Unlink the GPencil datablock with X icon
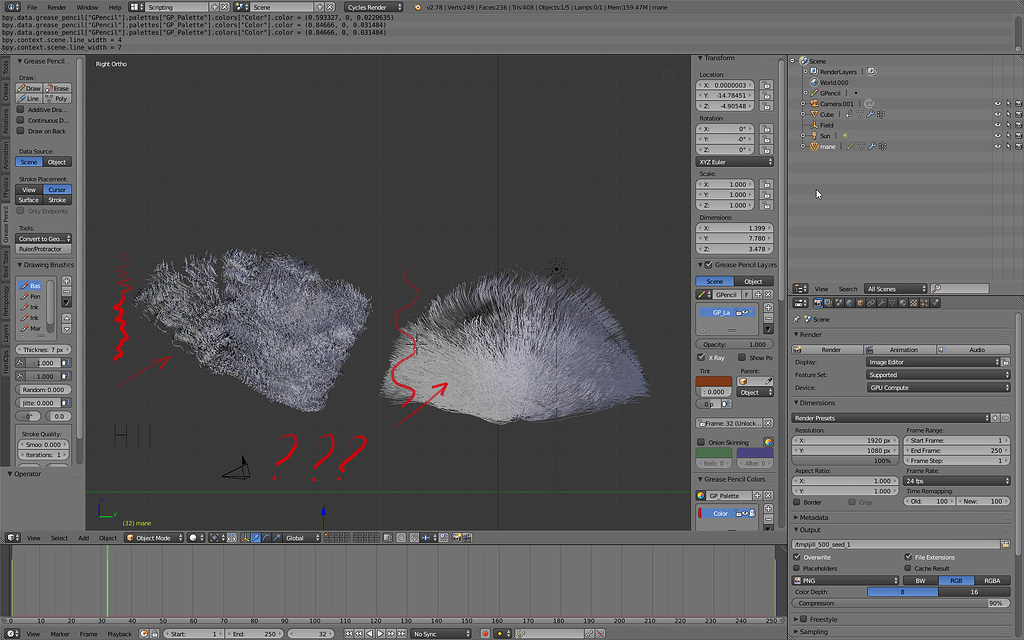Image resolution: width=1024 pixels, height=640 pixels. [769, 295]
